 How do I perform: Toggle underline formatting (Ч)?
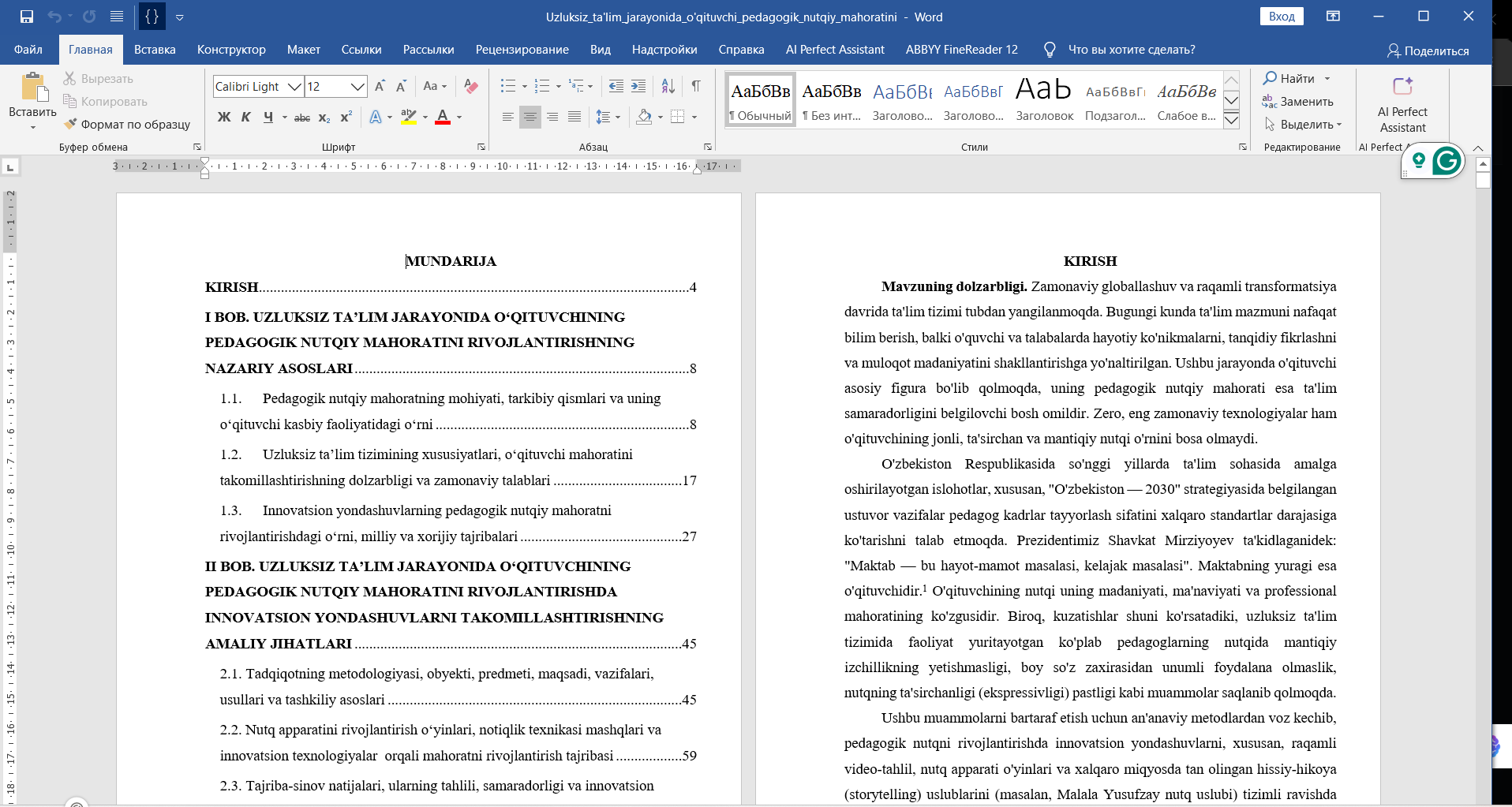tap(268, 117)
